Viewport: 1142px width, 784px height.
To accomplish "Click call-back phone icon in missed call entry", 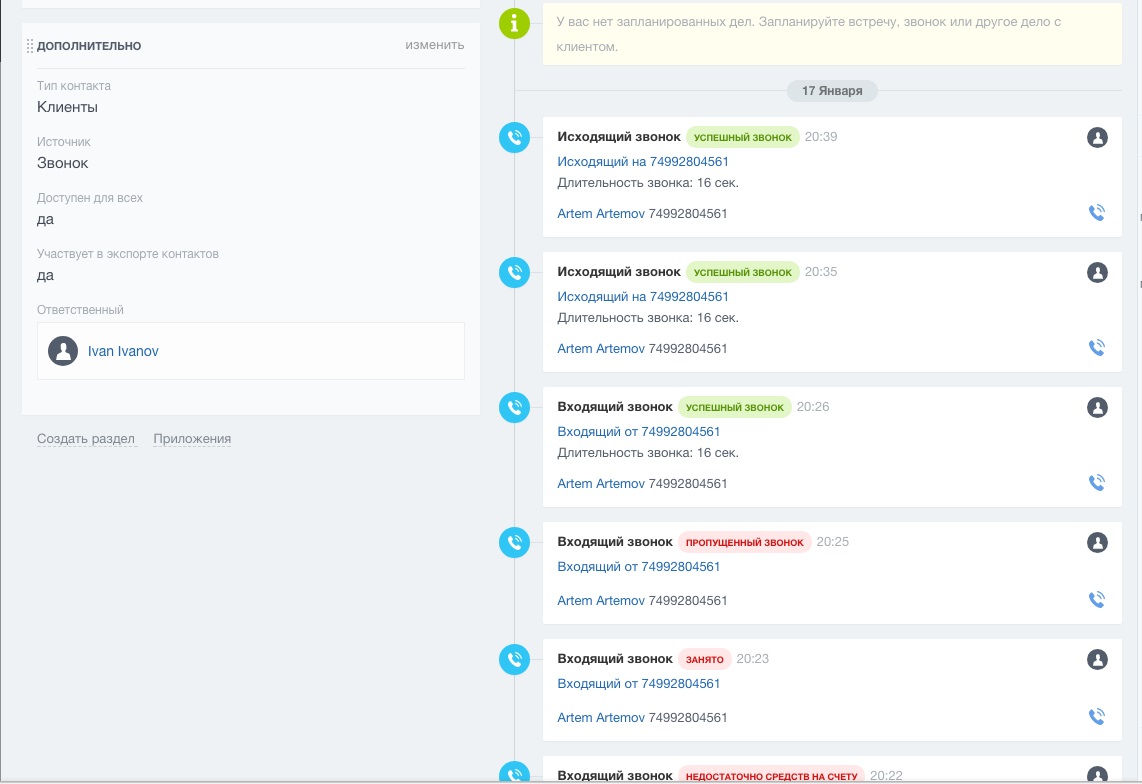I will (x=1097, y=600).
